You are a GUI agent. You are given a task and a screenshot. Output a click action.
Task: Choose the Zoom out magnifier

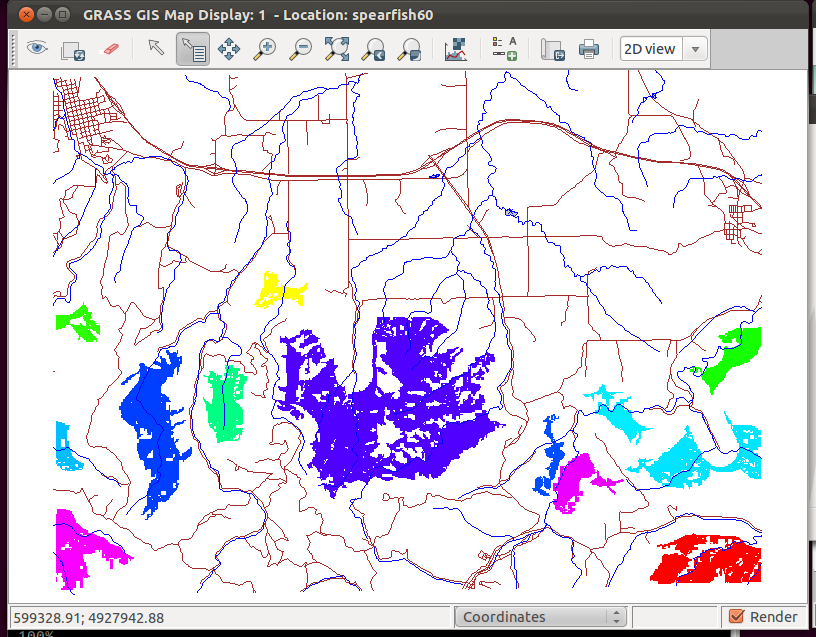300,49
